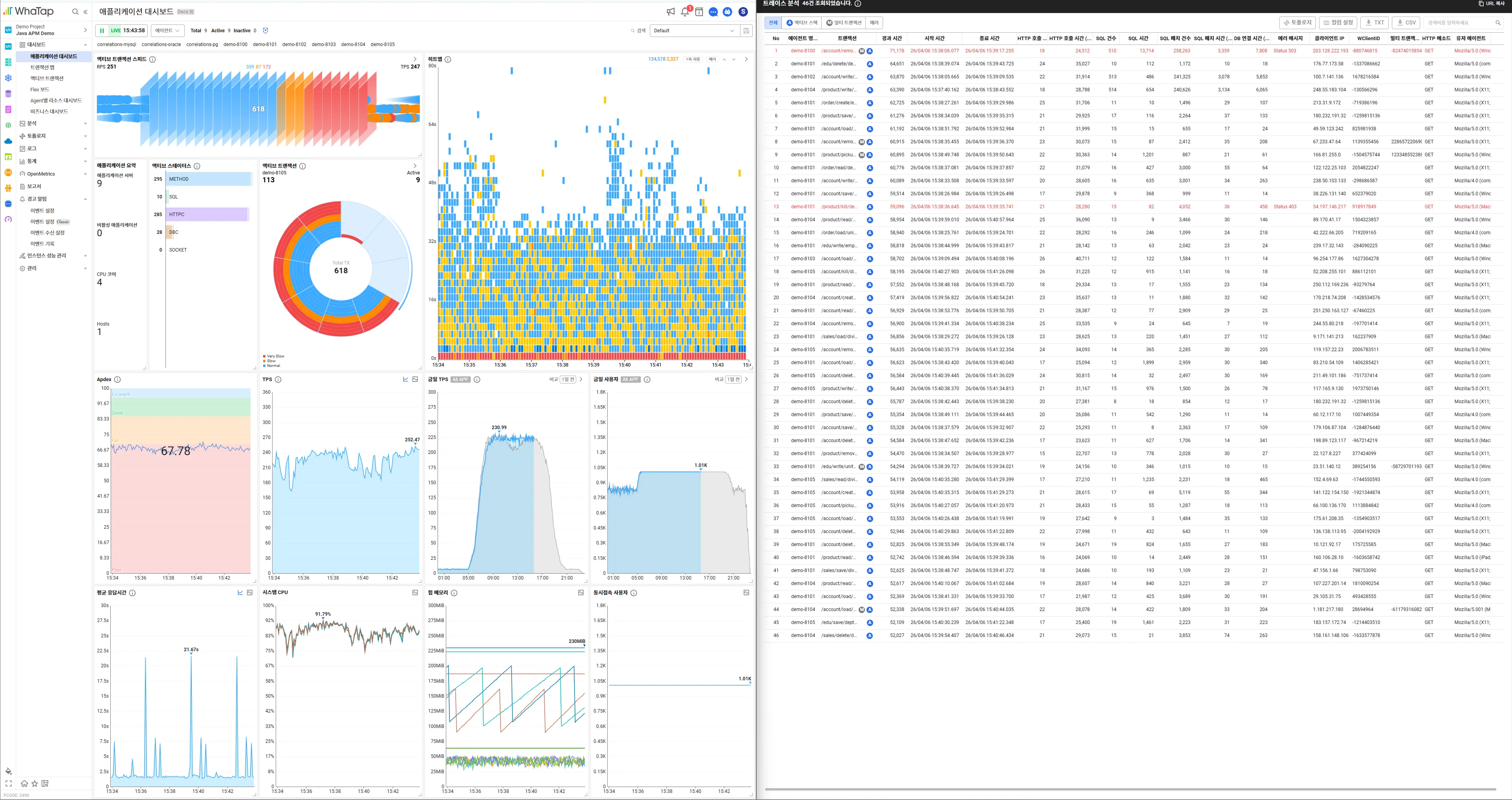The image size is (1512, 800).
Task: Open 컬럼 설정 column settings
Action: coord(1338,23)
